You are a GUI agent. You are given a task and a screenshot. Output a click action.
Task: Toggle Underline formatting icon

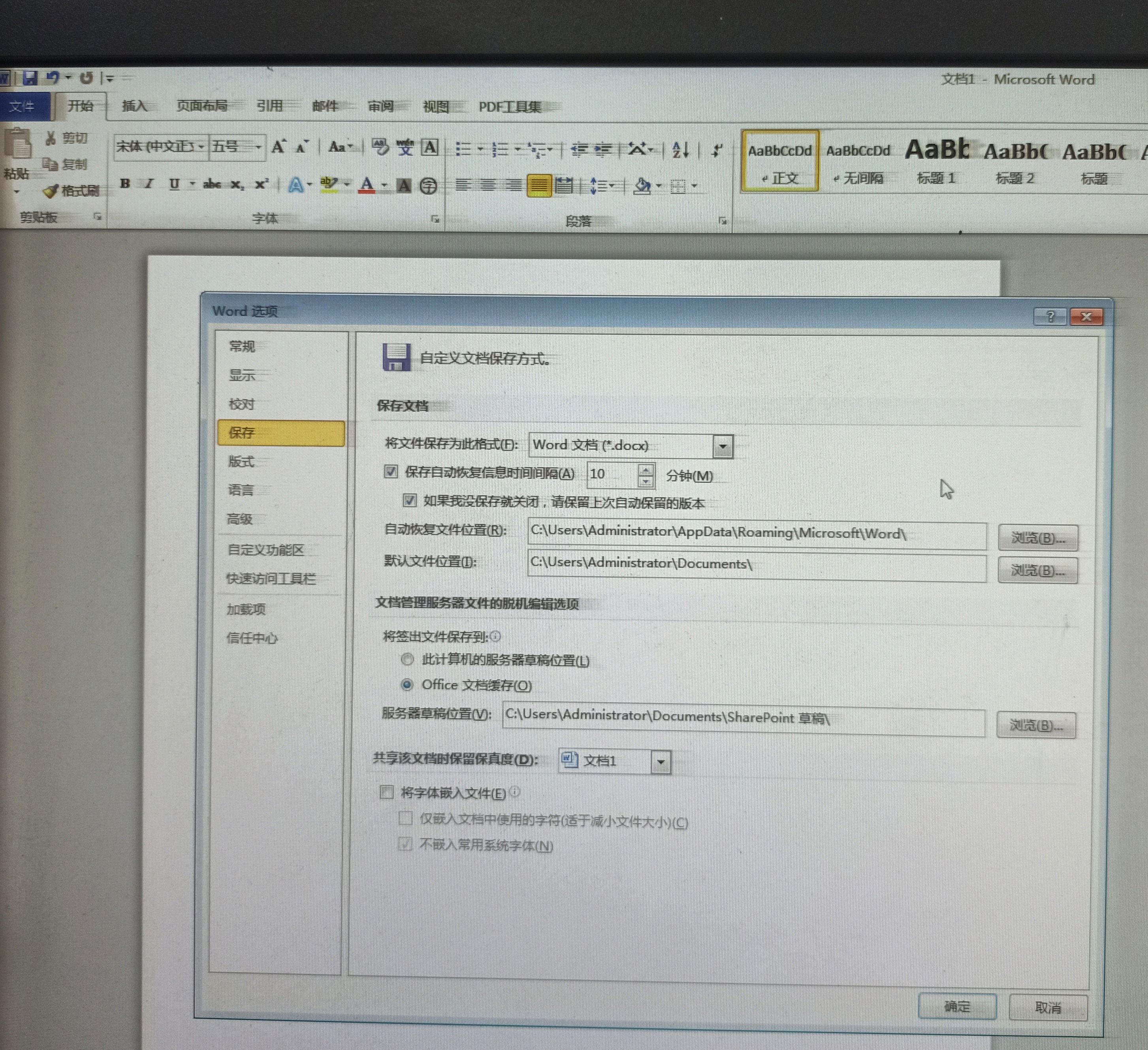(174, 184)
